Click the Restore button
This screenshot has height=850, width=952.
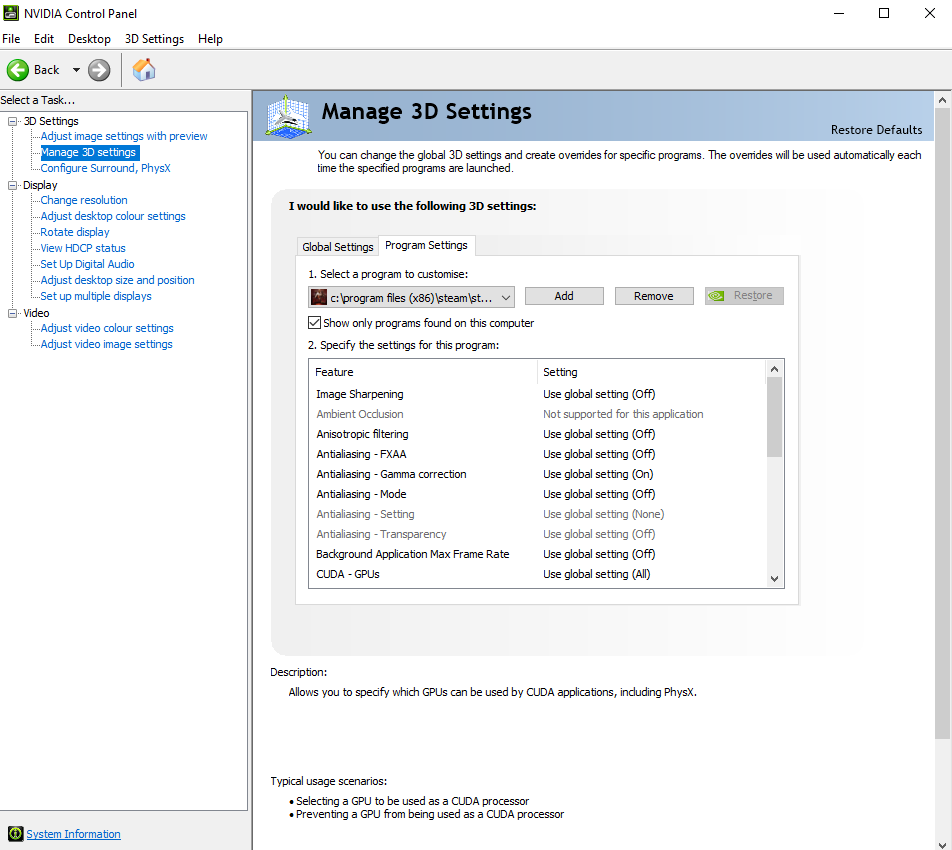744,296
